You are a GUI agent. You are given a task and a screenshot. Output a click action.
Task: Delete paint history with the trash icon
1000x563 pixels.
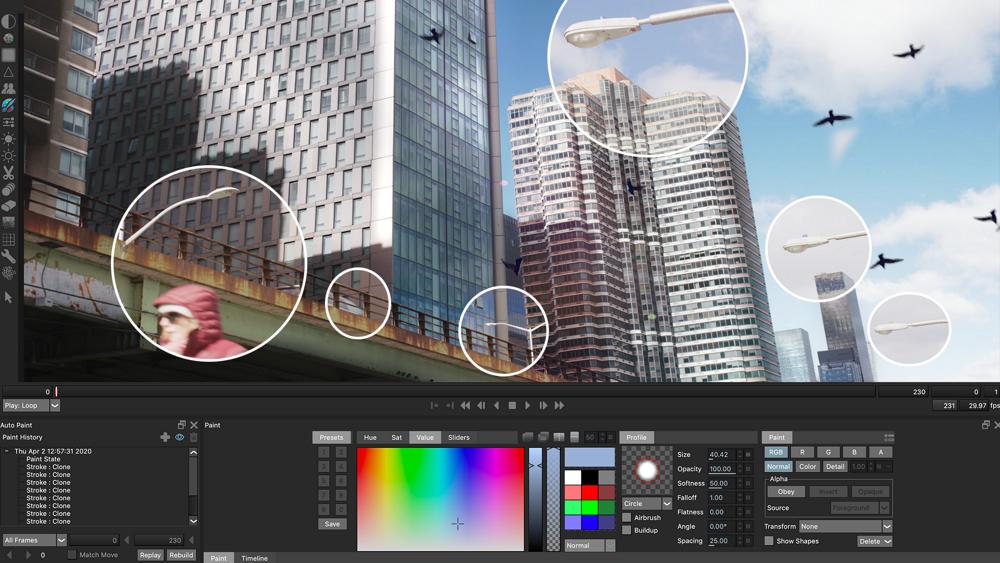193,437
